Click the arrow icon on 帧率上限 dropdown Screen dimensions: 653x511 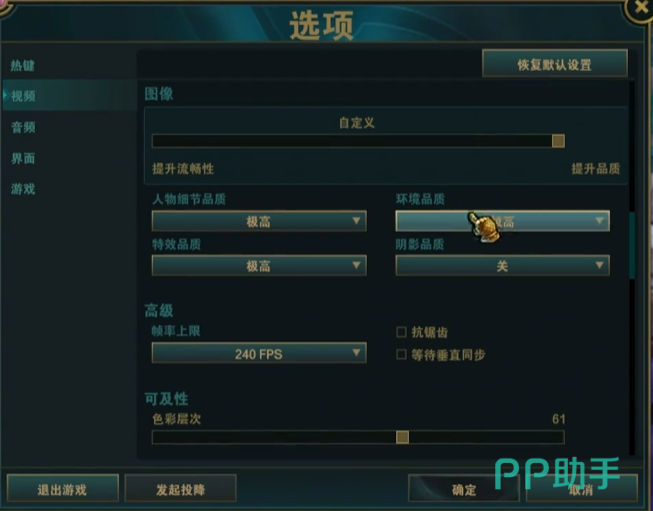point(356,353)
